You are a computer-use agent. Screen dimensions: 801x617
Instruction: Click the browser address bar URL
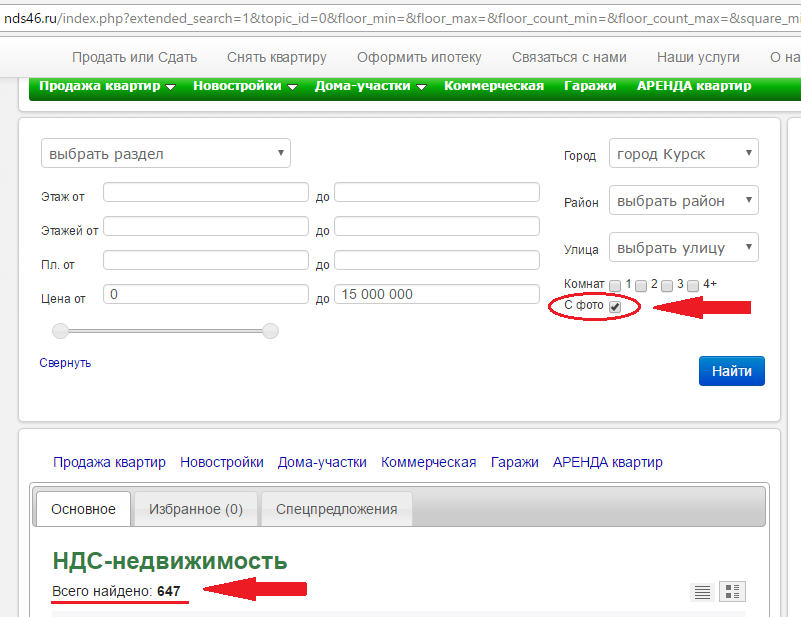(x=402, y=18)
